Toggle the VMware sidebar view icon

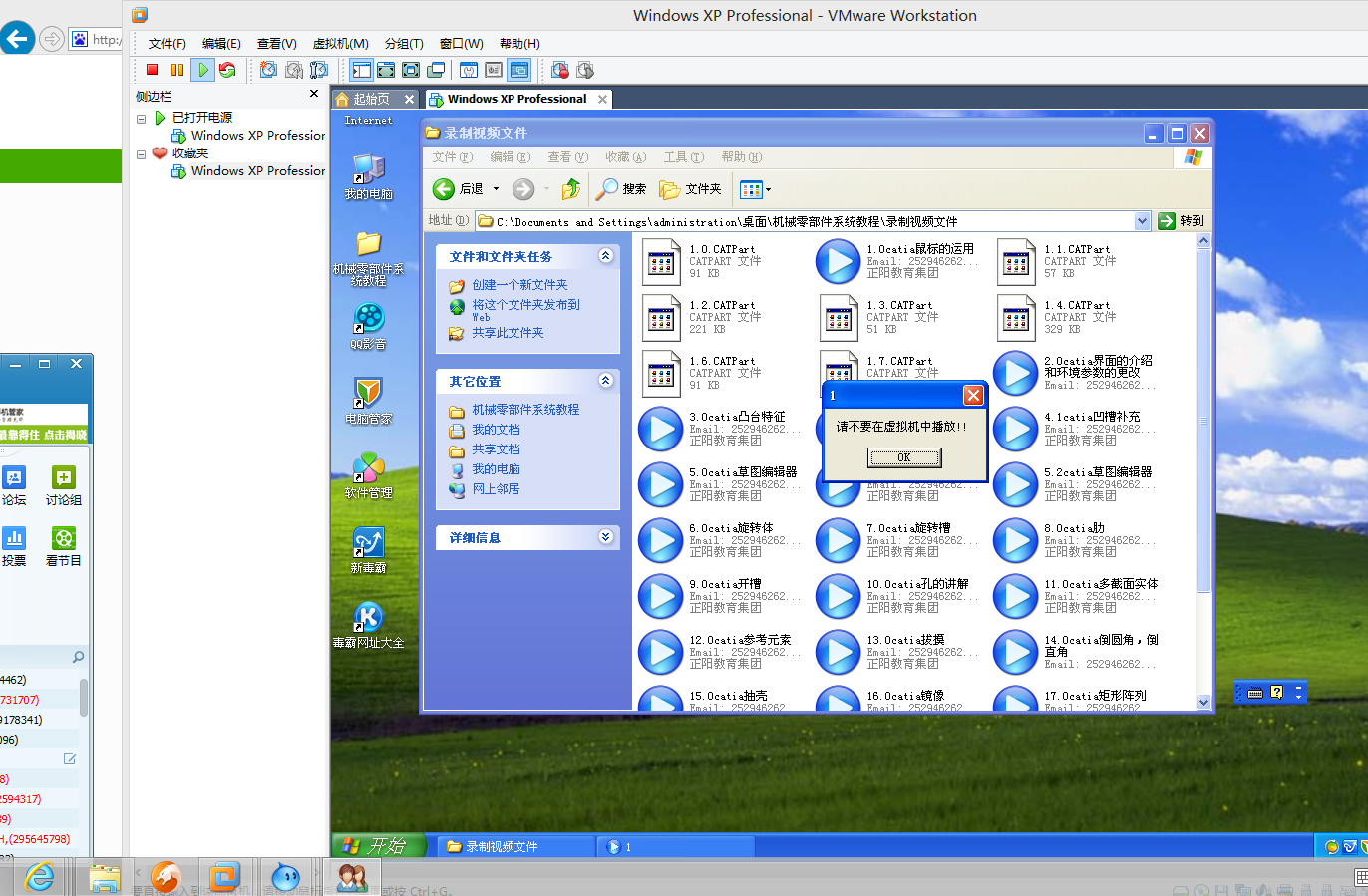coord(361,70)
